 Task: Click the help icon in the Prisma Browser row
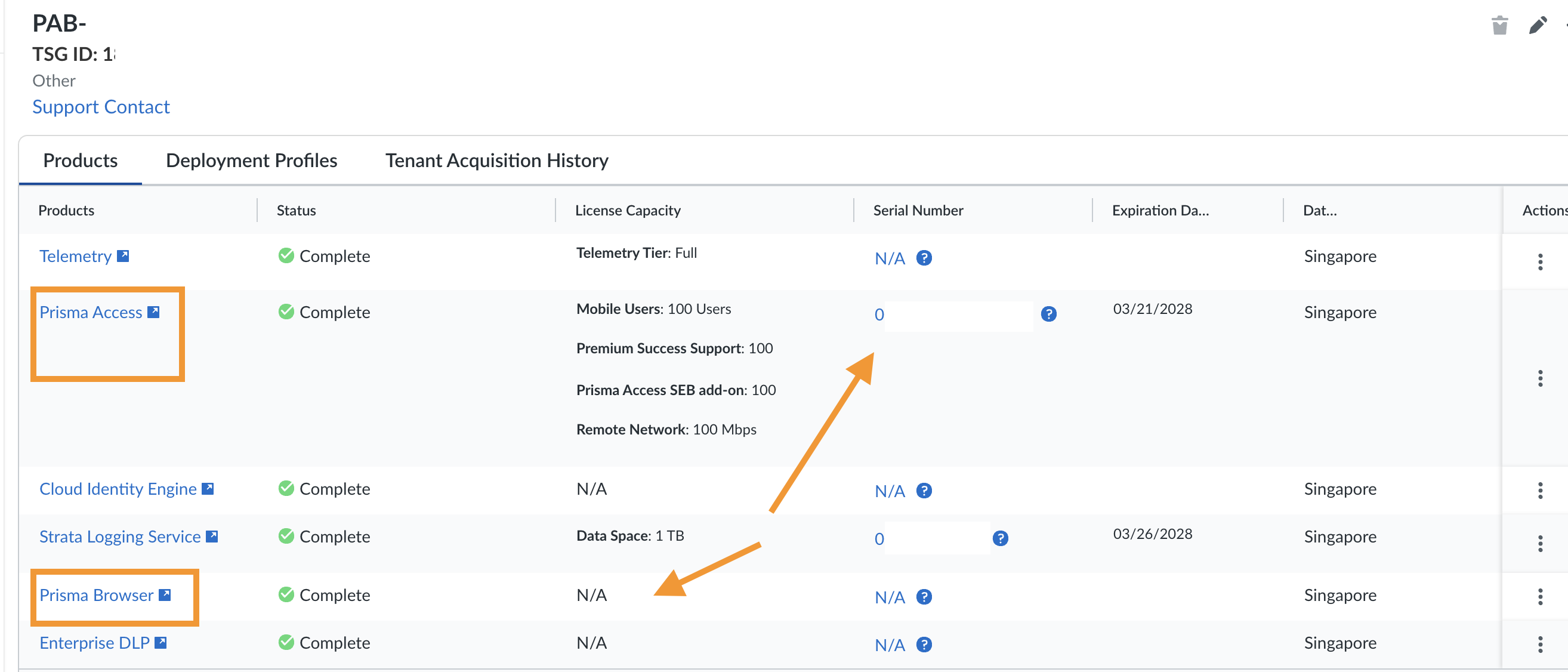pos(924,597)
